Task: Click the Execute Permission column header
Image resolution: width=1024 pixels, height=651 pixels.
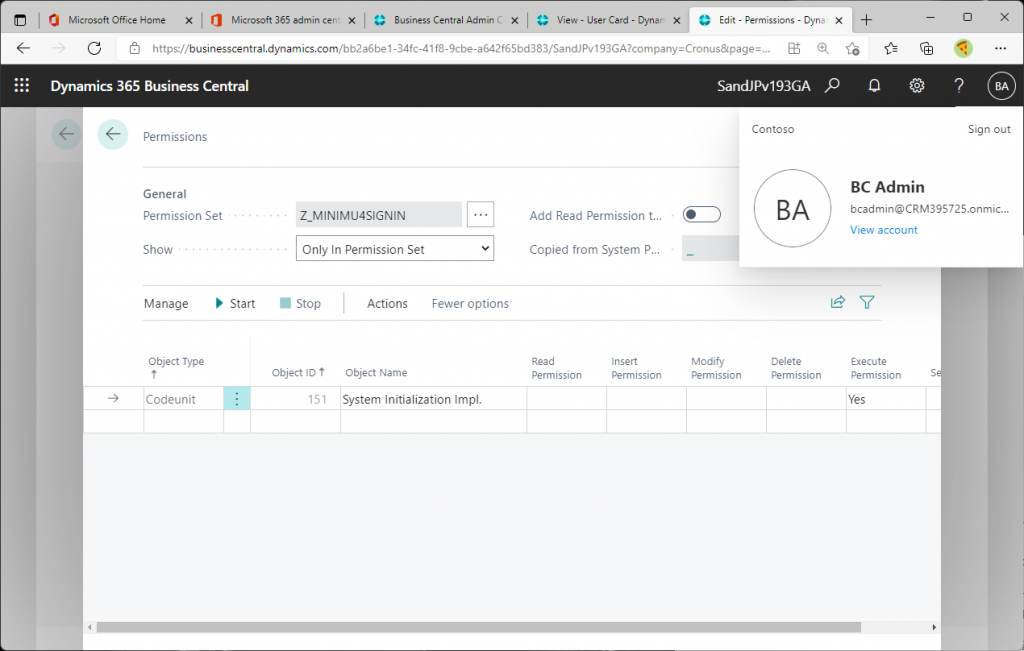Action: pyautogui.click(x=875, y=368)
